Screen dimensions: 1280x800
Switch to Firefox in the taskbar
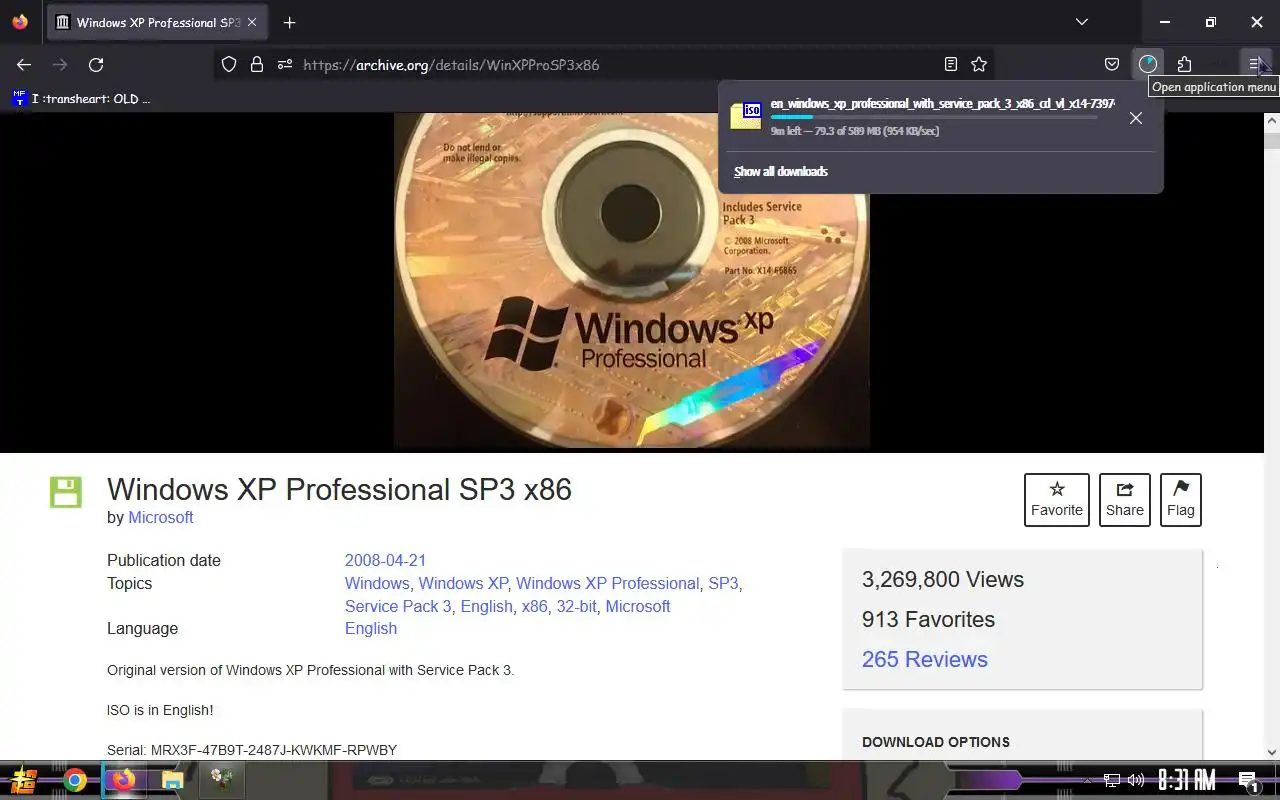click(123, 780)
